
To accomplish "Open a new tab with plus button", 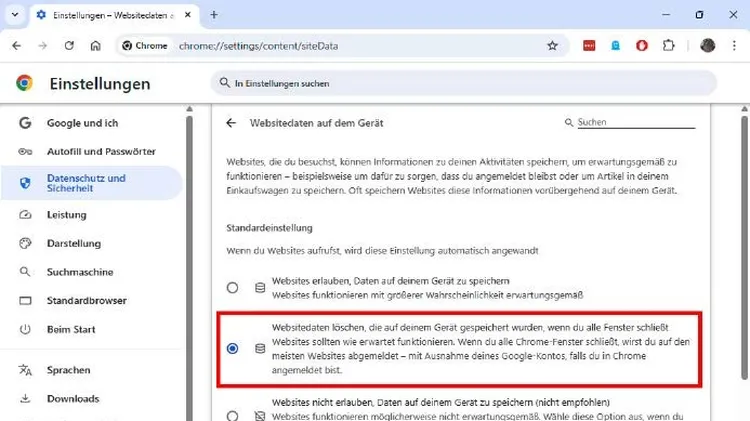I will tap(214, 15).
